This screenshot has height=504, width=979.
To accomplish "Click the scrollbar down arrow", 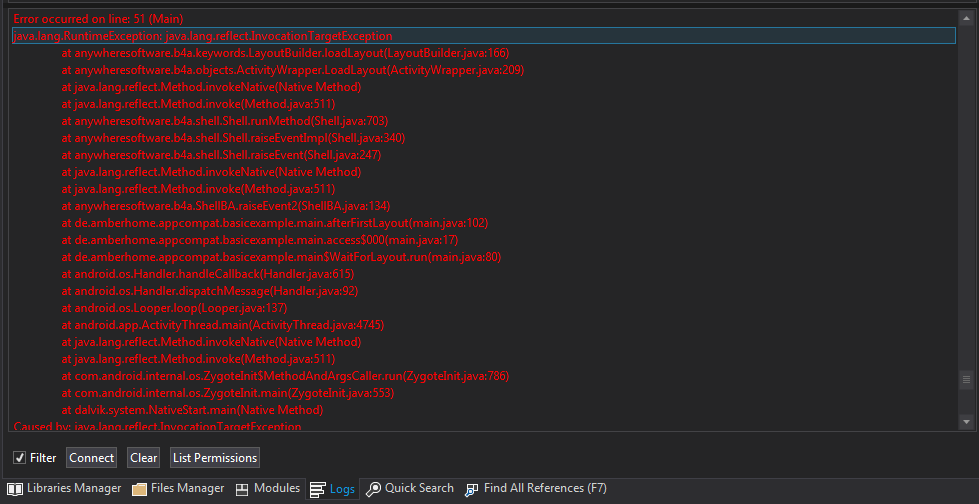I will 966,423.
